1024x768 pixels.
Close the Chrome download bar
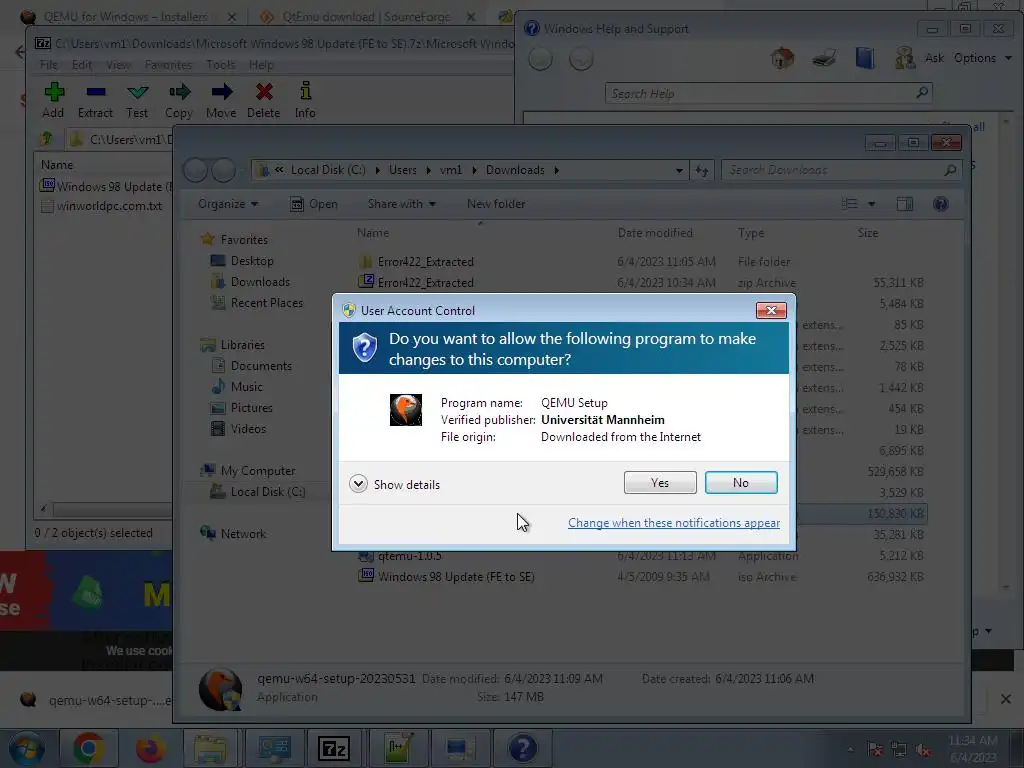pyautogui.click(x=1006, y=699)
